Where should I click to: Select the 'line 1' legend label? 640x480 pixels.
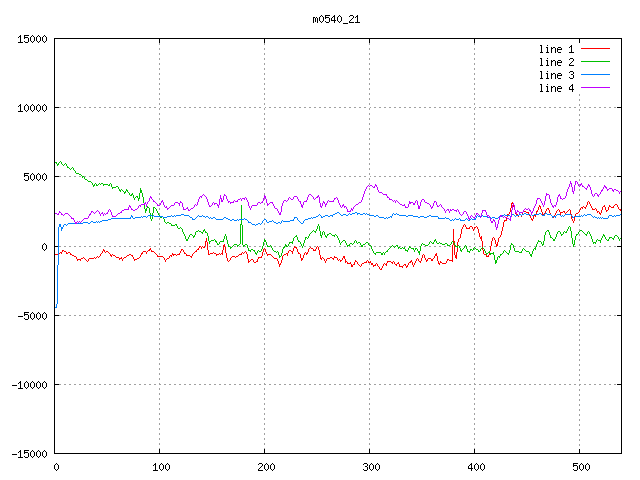click(556, 49)
